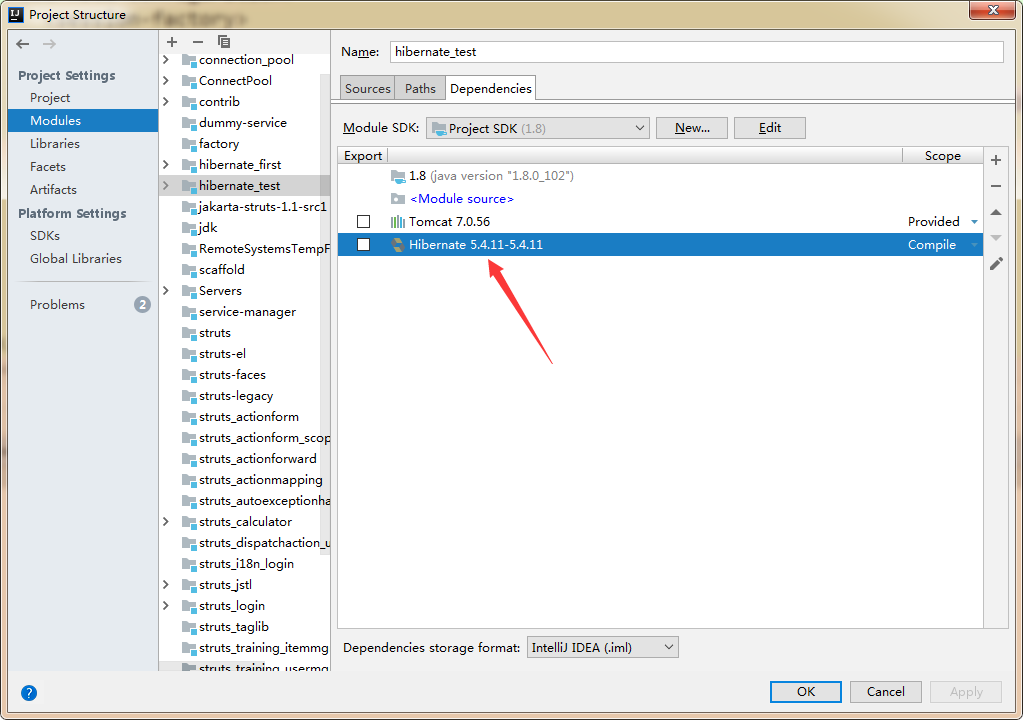Go back with the left arrow
The image size is (1023, 720).
click(23, 44)
